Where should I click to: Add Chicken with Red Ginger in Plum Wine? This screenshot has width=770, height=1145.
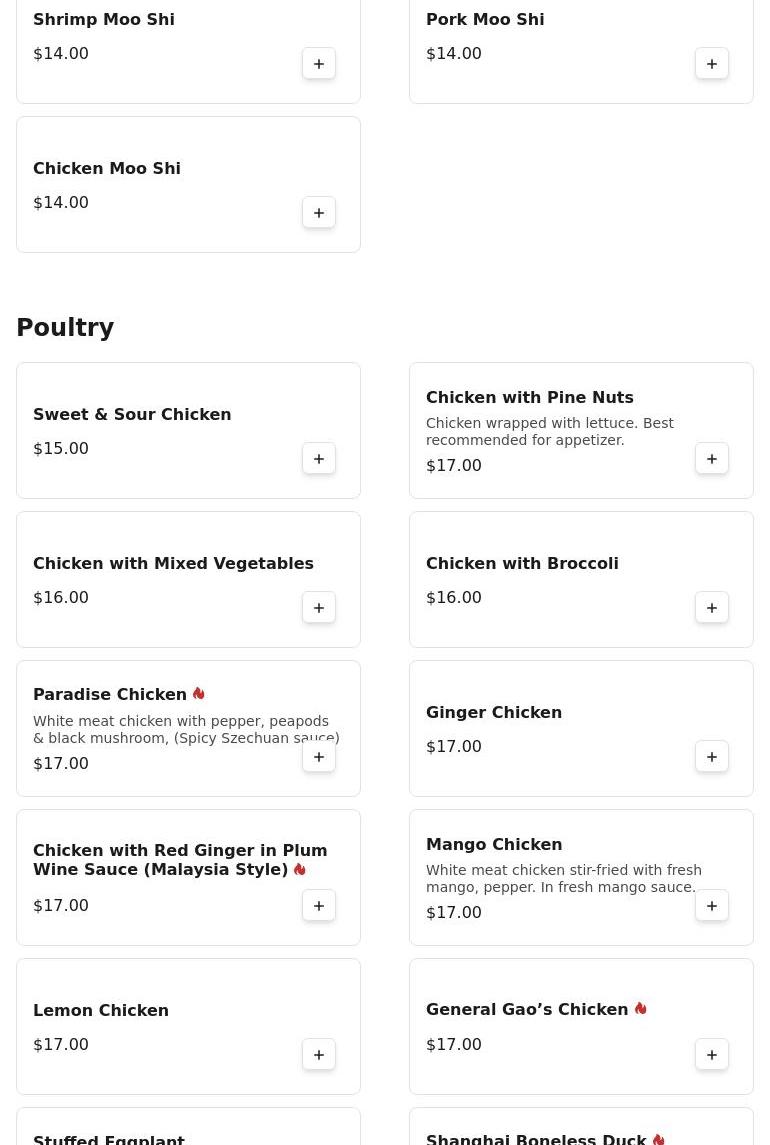tap(319, 905)
